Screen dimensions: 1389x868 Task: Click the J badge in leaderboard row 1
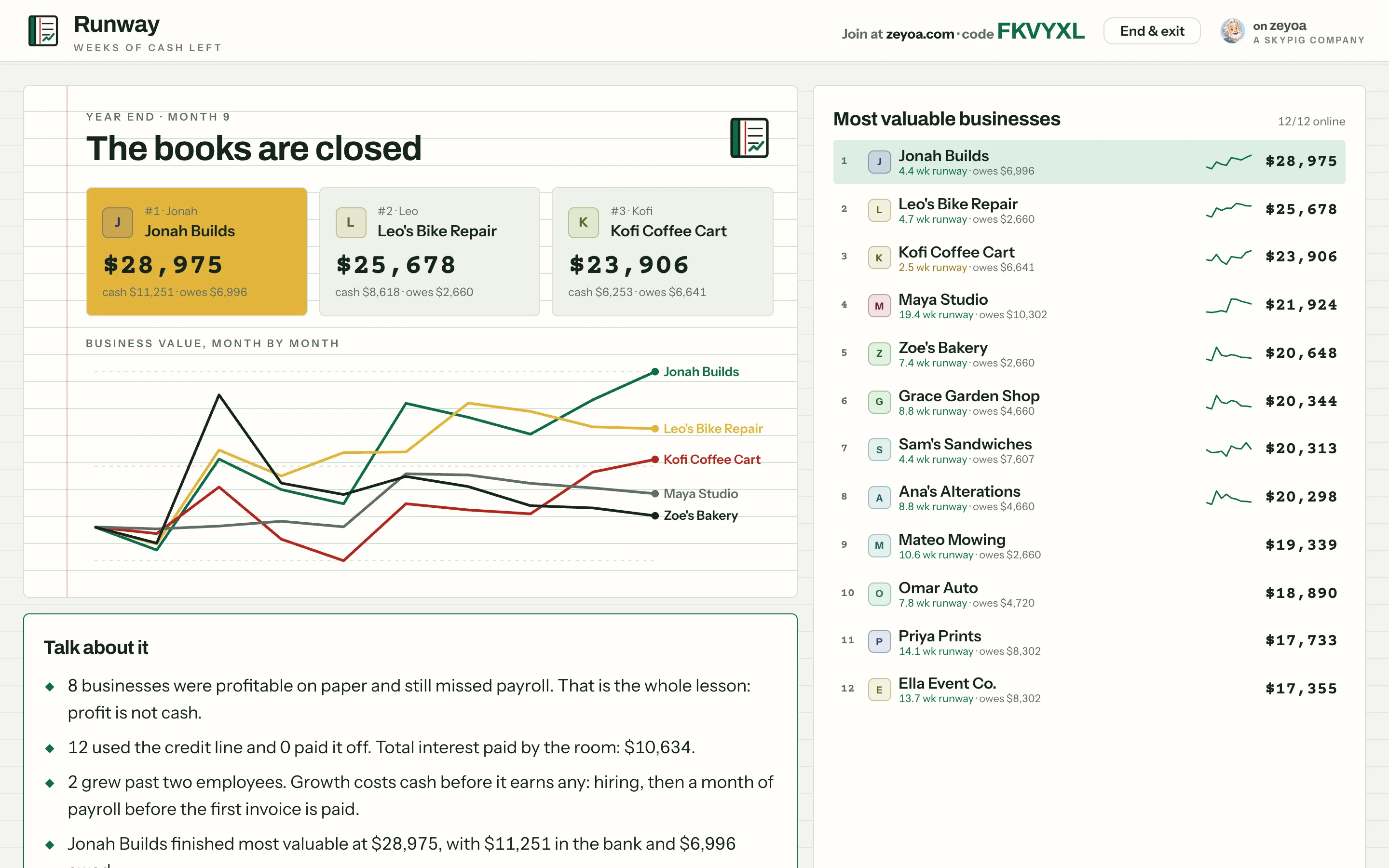coord(879,162)
